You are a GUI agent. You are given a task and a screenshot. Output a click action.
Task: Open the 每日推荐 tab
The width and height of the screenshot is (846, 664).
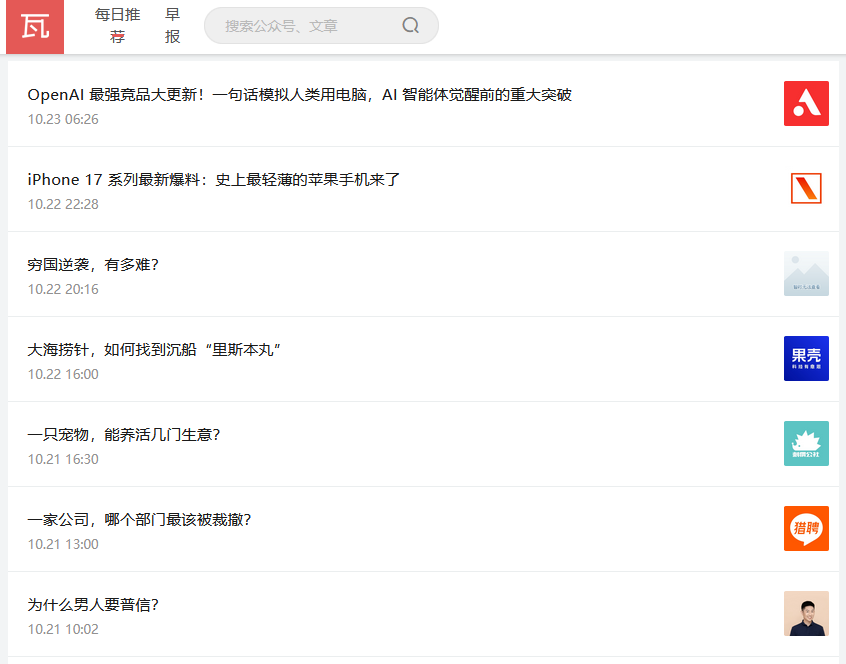coord(118,25)
